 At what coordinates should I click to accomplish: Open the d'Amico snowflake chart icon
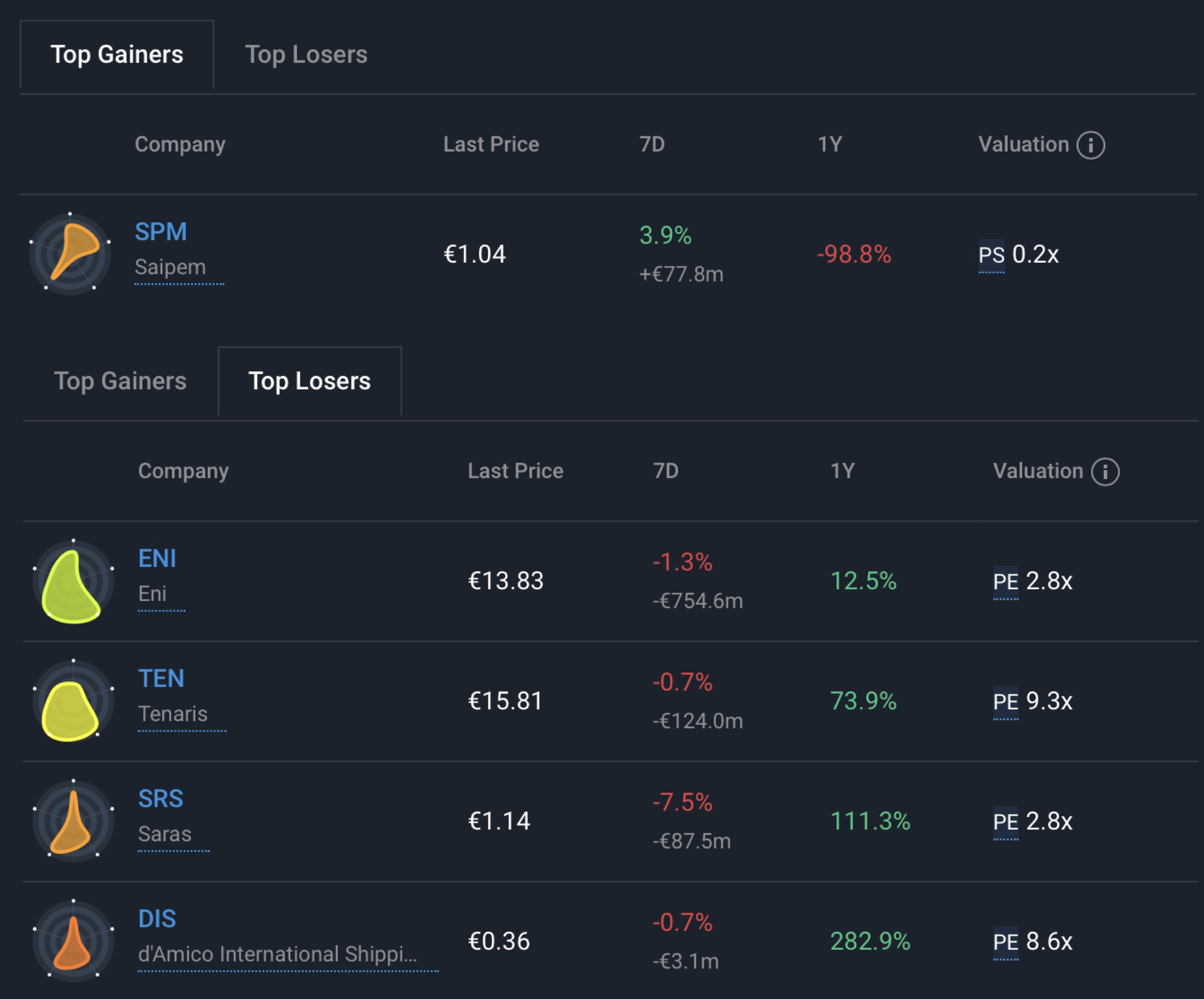coord(73,941)
